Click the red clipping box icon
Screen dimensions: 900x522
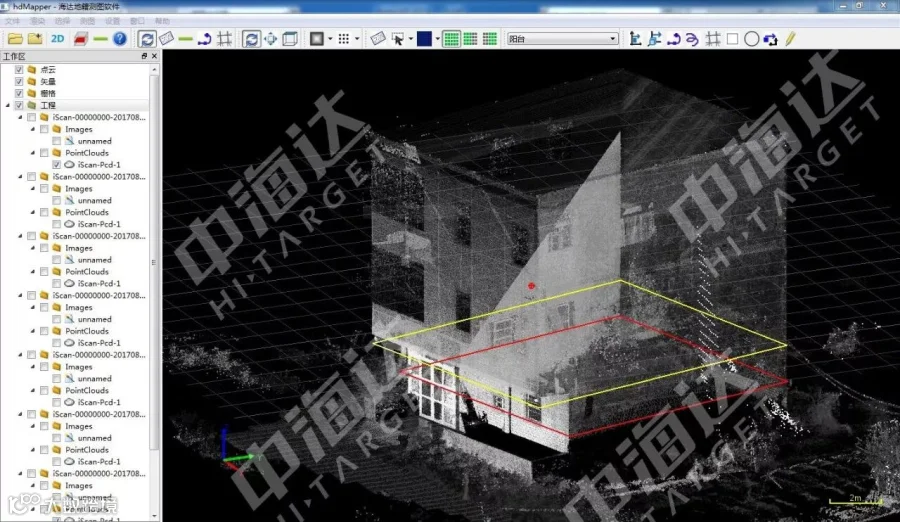pos(80,39)
